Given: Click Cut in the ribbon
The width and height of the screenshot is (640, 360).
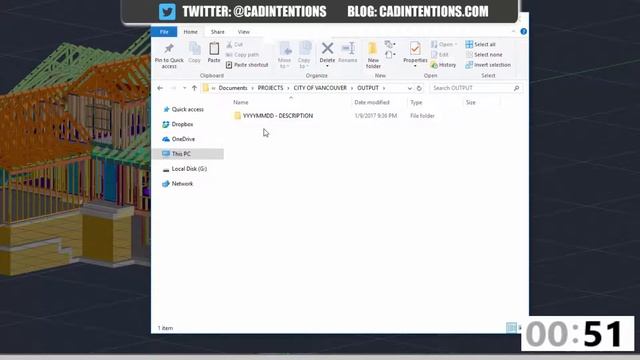Looking at the screenshot, I should (235, 44).
